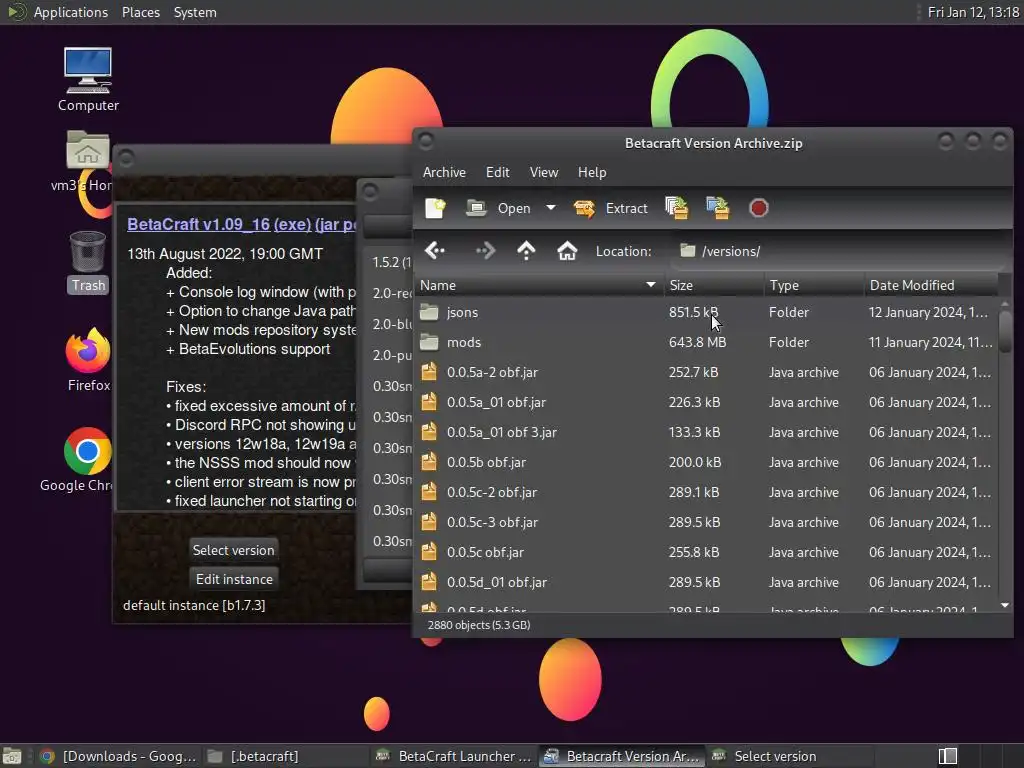Image resolution: width=1024 pixels, height=768 pixels.
Task: Click the Home location icon
Action: pos(567,251)
